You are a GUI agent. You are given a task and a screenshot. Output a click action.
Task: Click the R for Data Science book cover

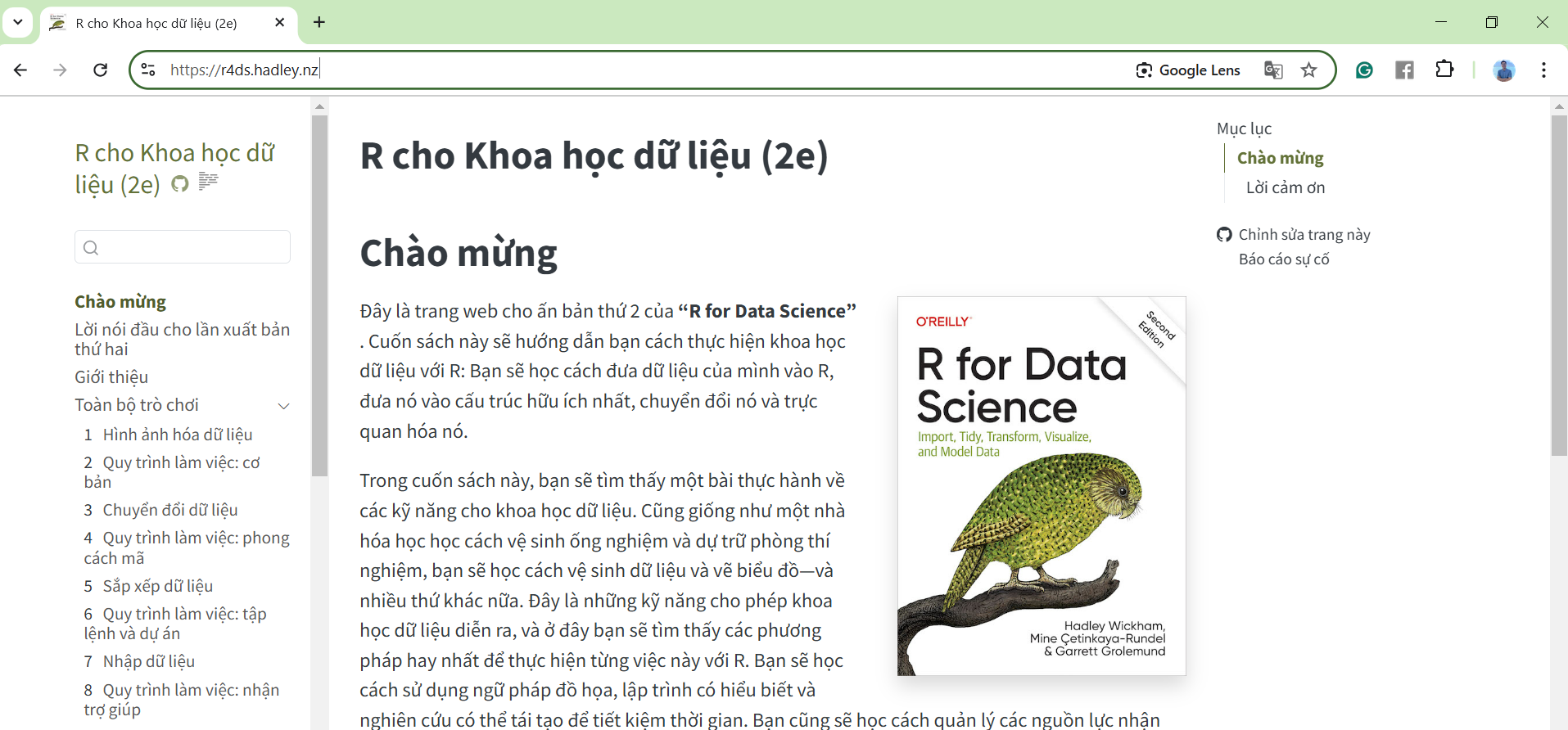1042,486
